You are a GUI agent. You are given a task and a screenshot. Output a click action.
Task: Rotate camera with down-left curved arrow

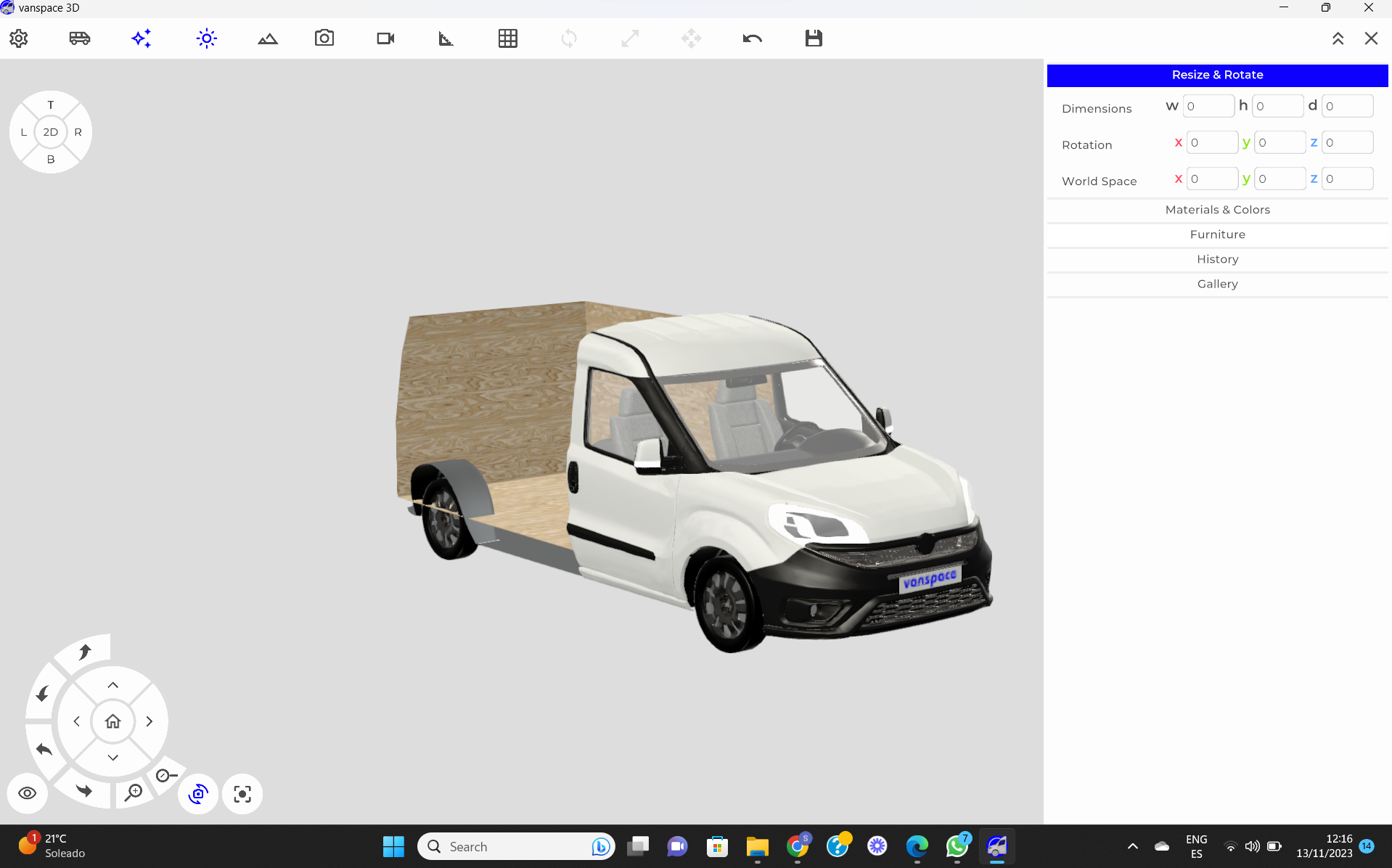tap(43, 694)
